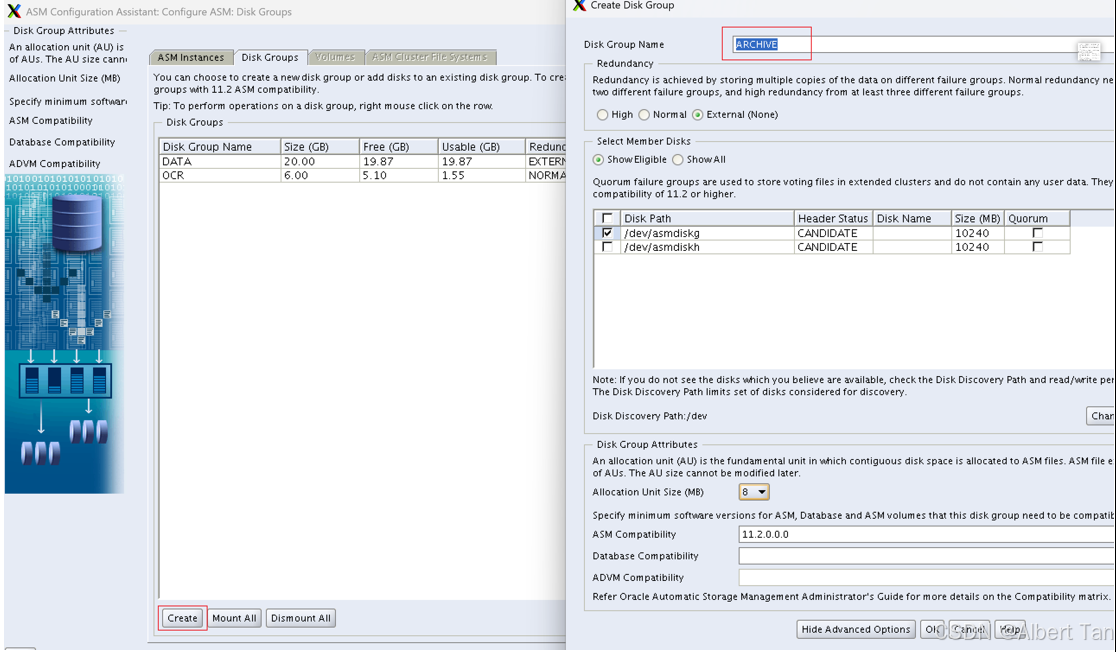
Task: Choose Show All disks option
Action: pyautogui.click(x=677, y=160)
